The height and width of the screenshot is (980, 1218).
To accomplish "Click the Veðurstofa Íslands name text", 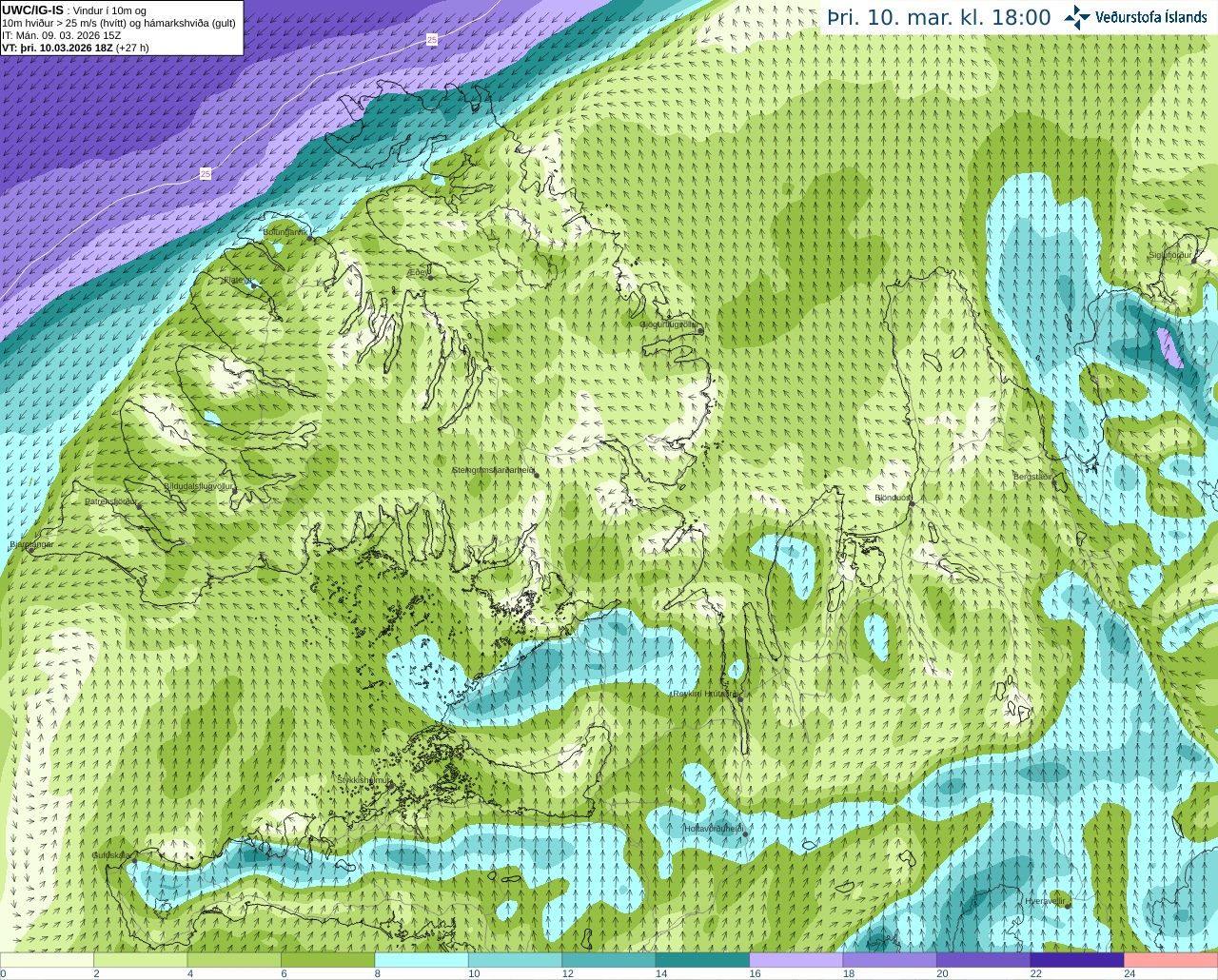I will 1151,17.
